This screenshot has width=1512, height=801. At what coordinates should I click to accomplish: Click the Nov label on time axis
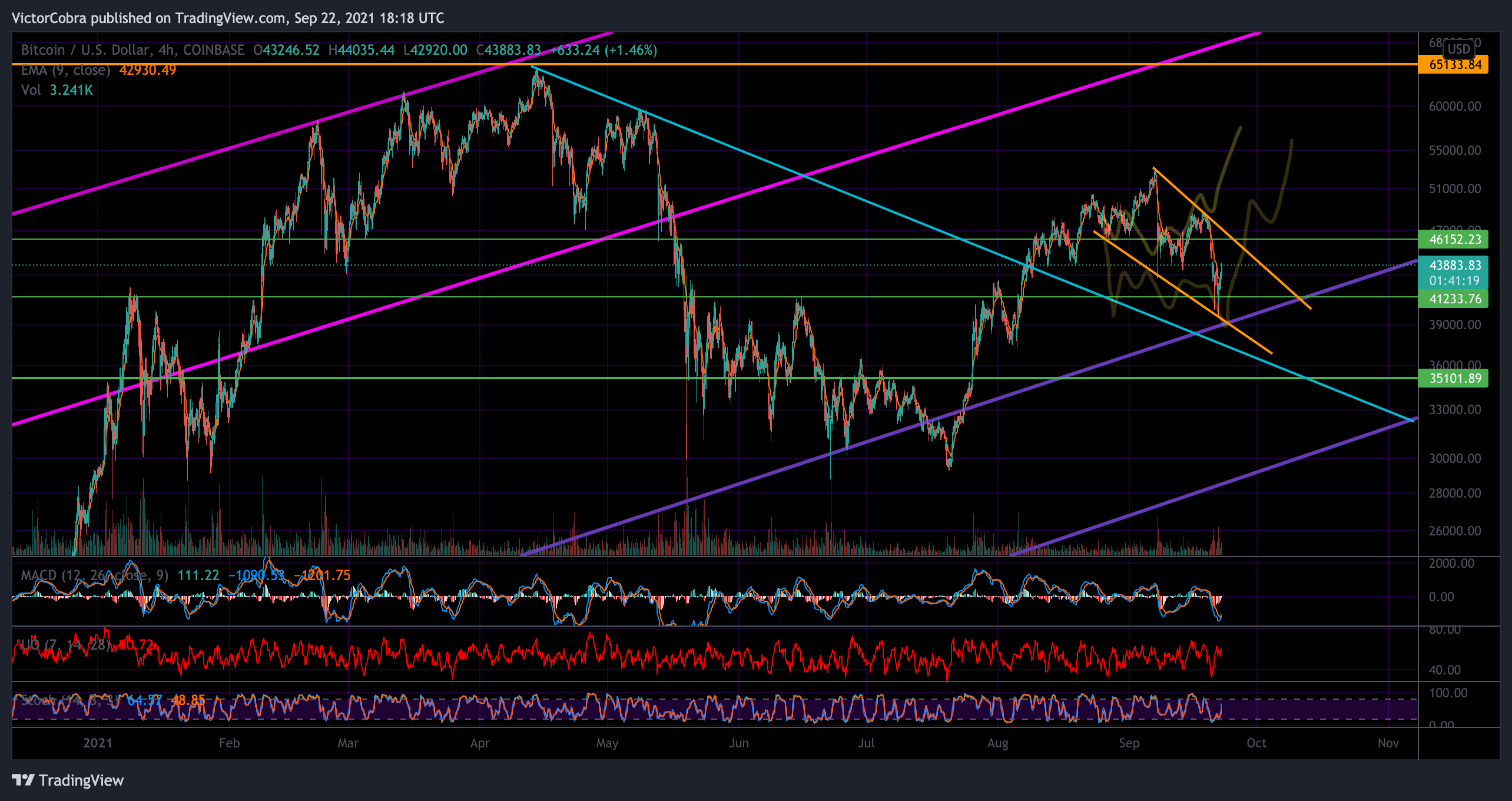pyautogui.click(x=1388, y=743)
